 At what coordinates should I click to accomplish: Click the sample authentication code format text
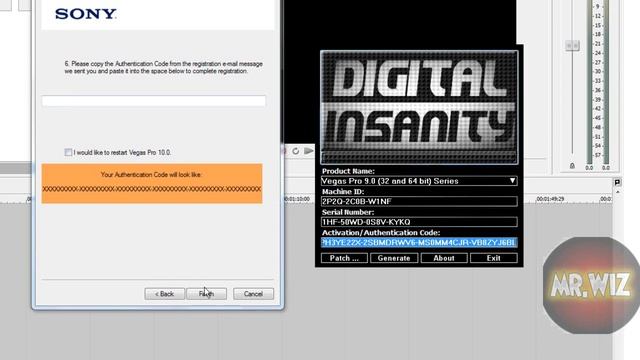[152, 189]
